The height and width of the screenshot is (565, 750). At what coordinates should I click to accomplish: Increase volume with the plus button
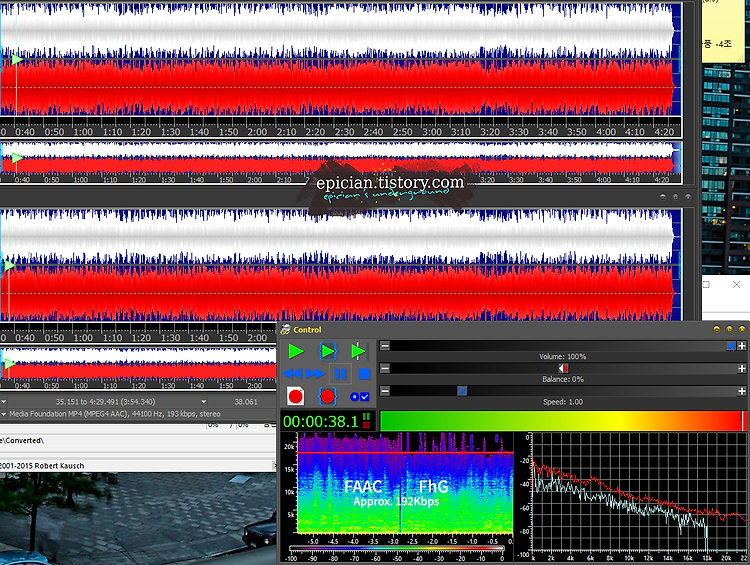(x=741, y=345)
